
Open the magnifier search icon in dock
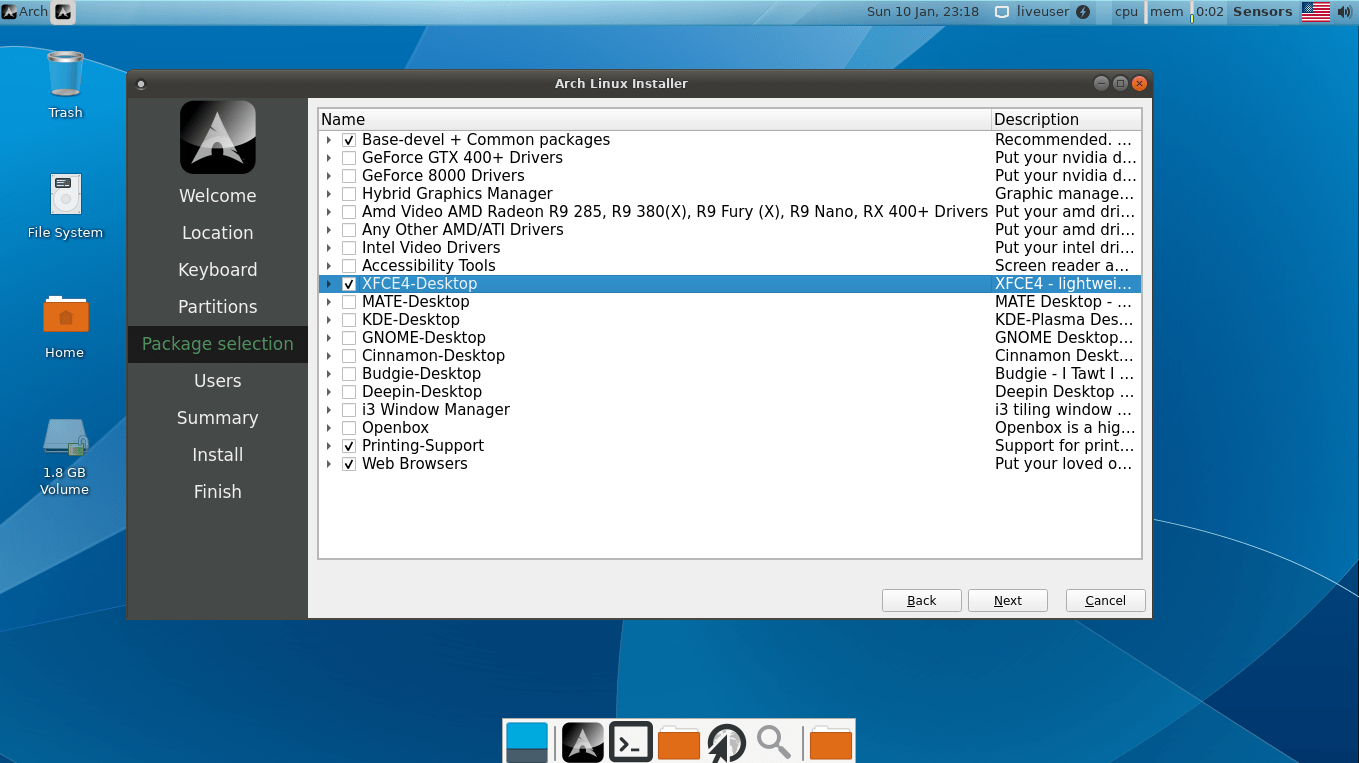pyautogui.click(x=774, y=742)
